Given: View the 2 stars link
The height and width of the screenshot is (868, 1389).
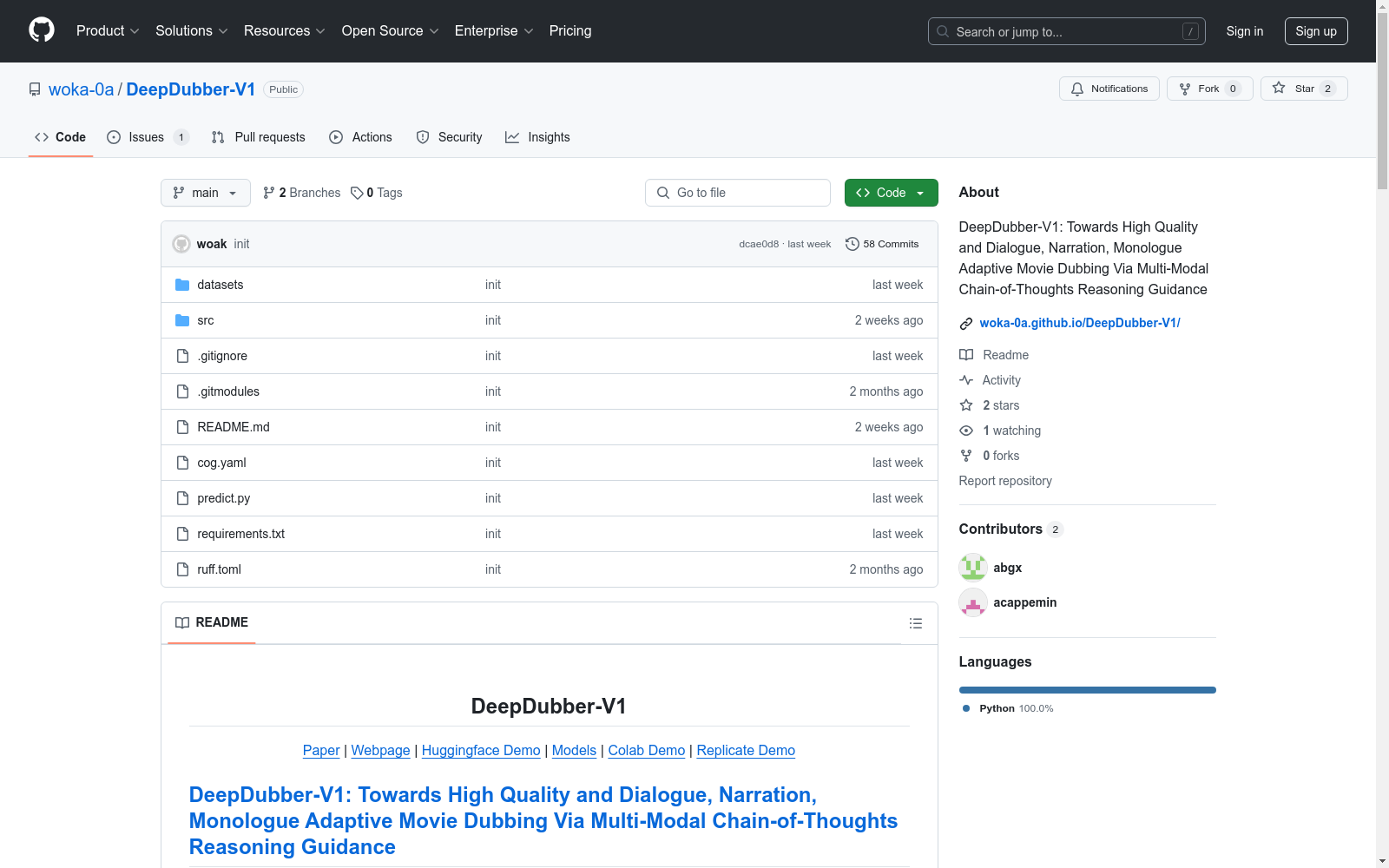Looking at the screenshot, I should pyautogui.click(x=990, y=405).
